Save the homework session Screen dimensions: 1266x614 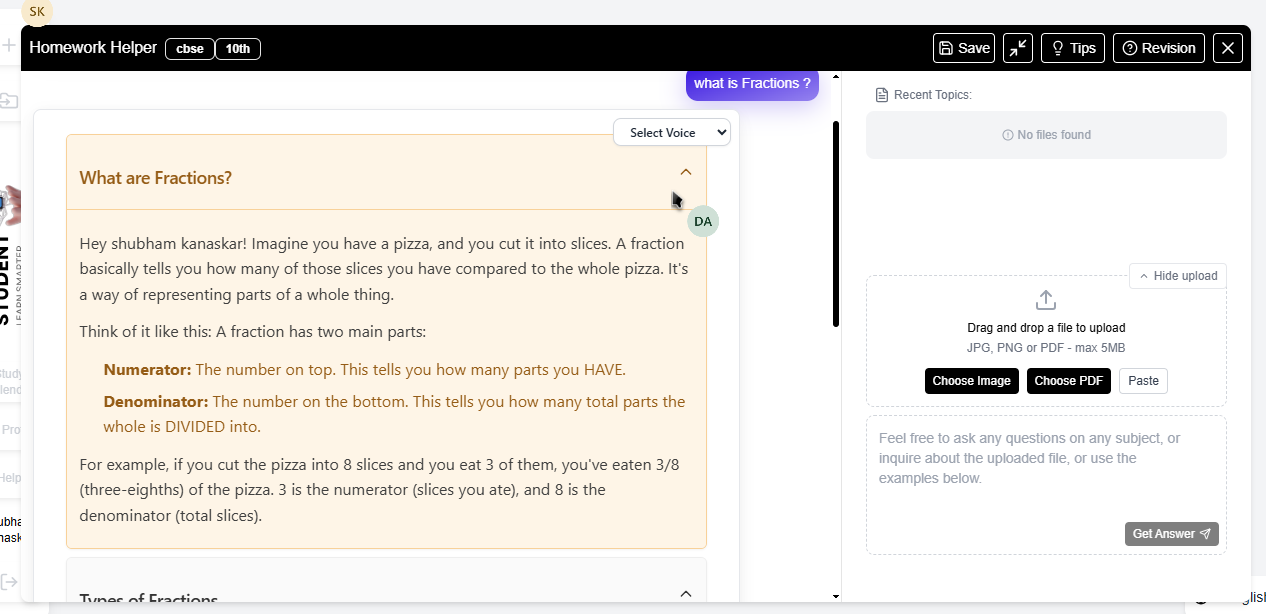pos(964,48)
